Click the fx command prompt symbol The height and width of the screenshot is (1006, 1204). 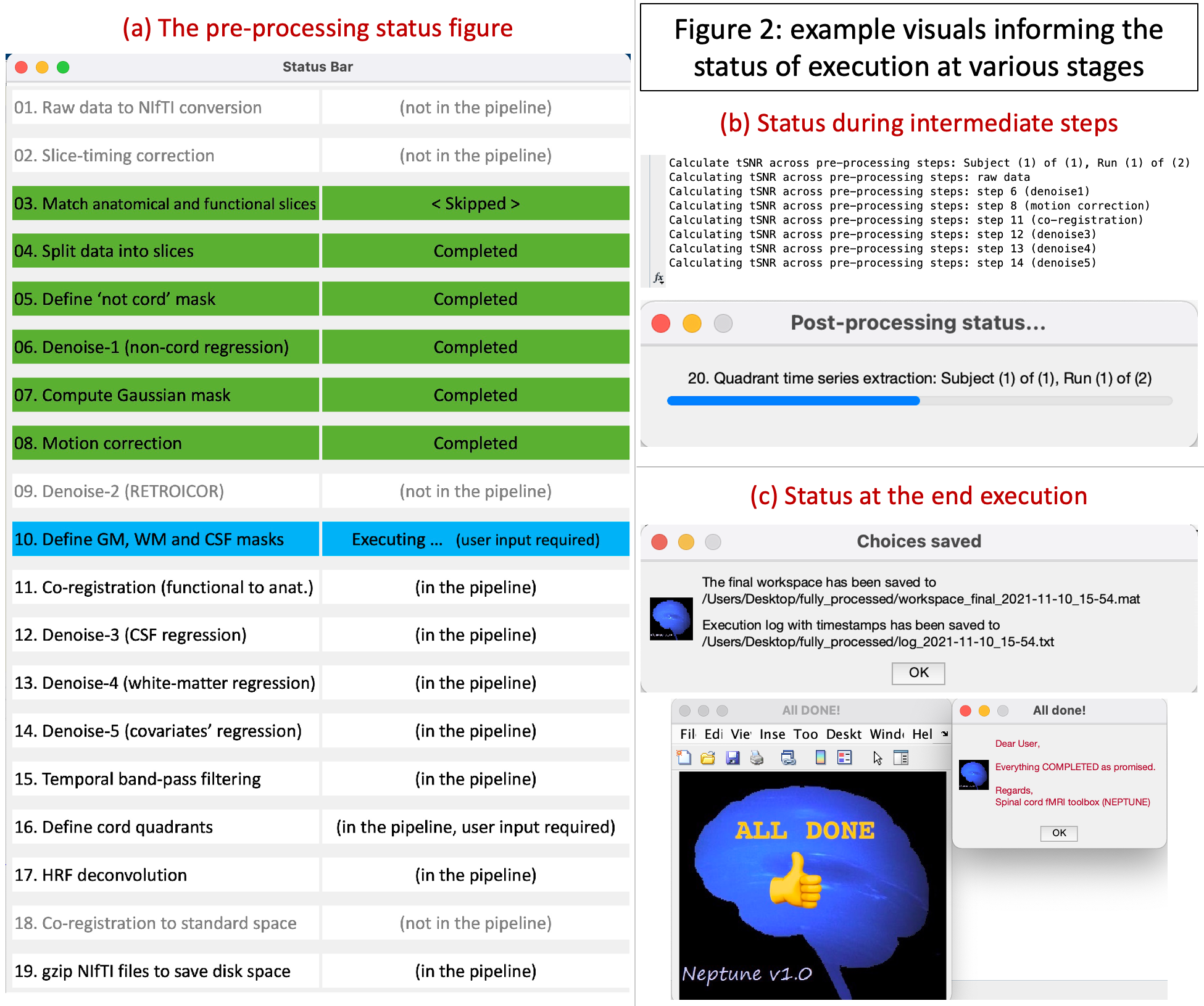point(658,278)
